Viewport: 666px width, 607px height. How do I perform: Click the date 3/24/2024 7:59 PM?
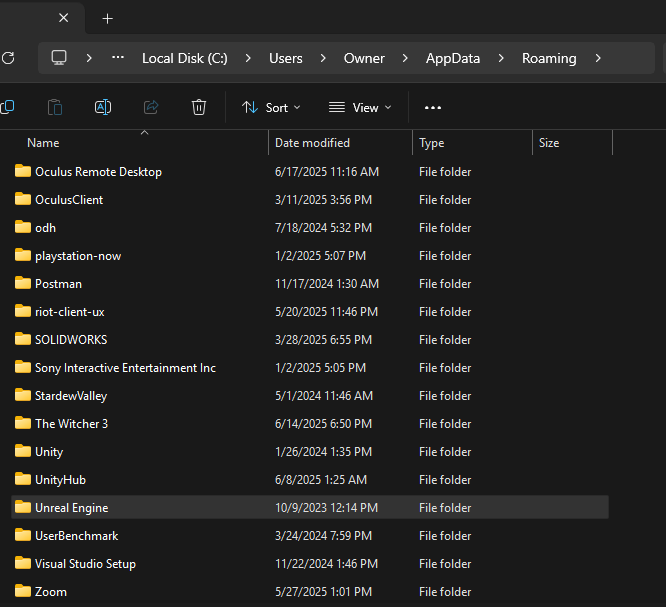[323, 536]
